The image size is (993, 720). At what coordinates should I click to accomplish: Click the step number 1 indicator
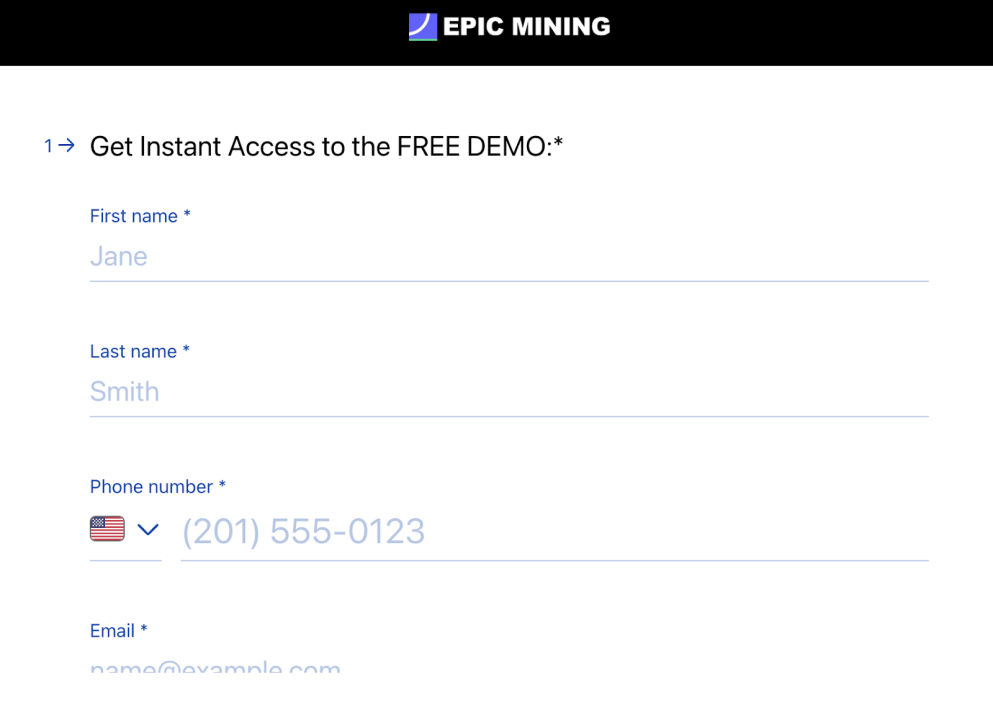(48, 147)
